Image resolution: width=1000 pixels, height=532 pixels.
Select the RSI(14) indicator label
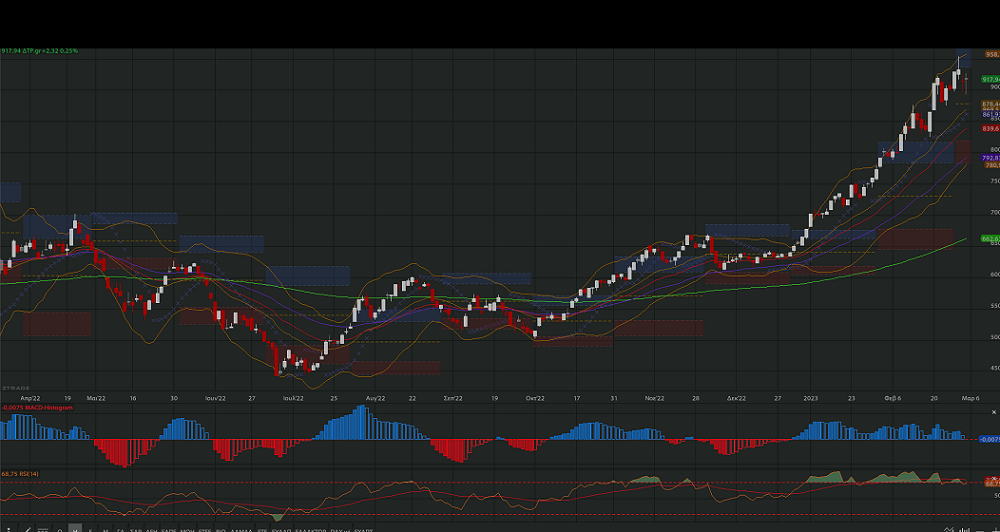[x=20, y=475]
